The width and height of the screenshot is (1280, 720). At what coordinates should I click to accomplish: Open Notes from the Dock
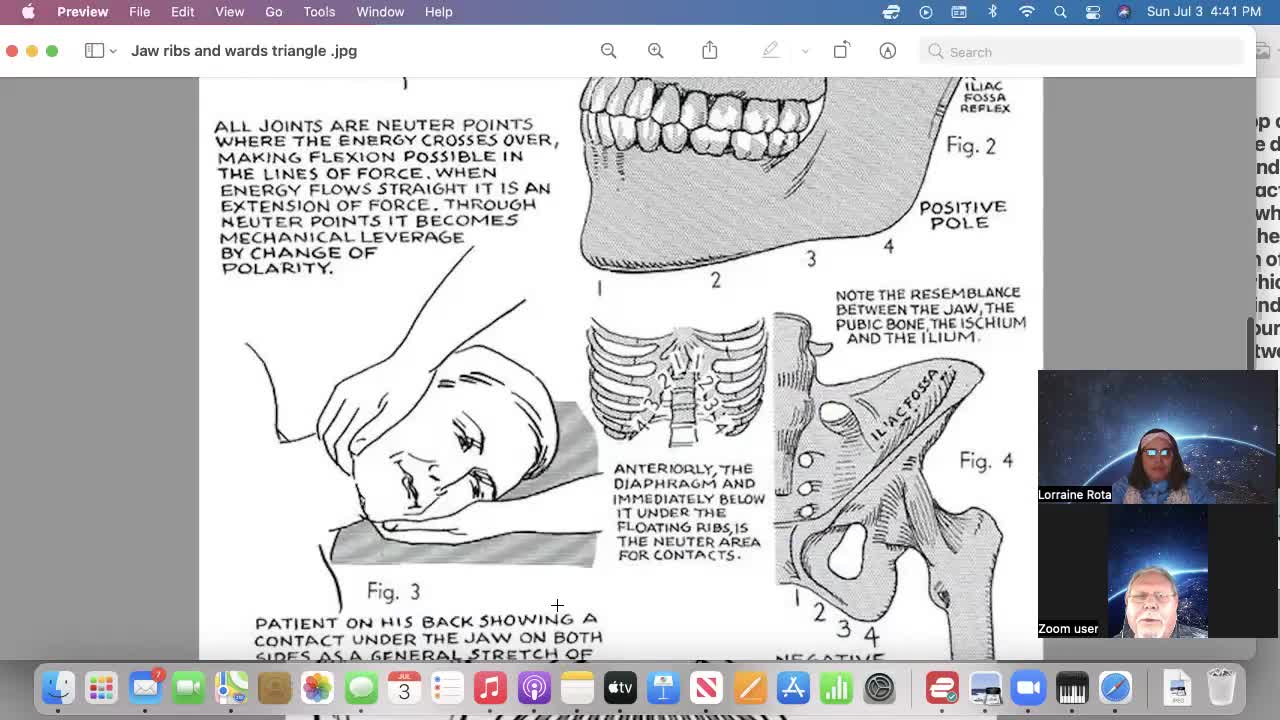pos(577,687)
